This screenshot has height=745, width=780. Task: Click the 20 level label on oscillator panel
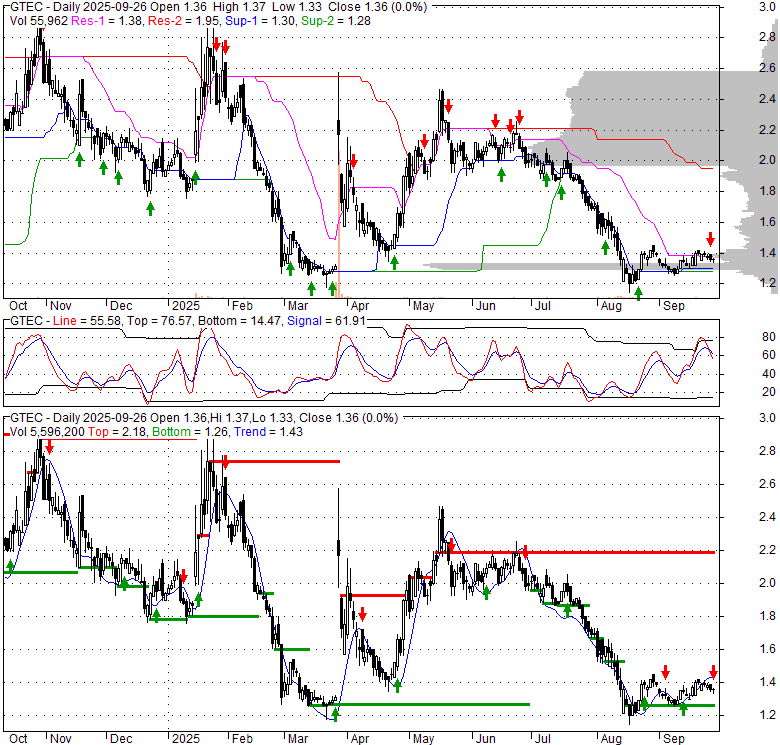pyautogui.click(x=769, y=392)
